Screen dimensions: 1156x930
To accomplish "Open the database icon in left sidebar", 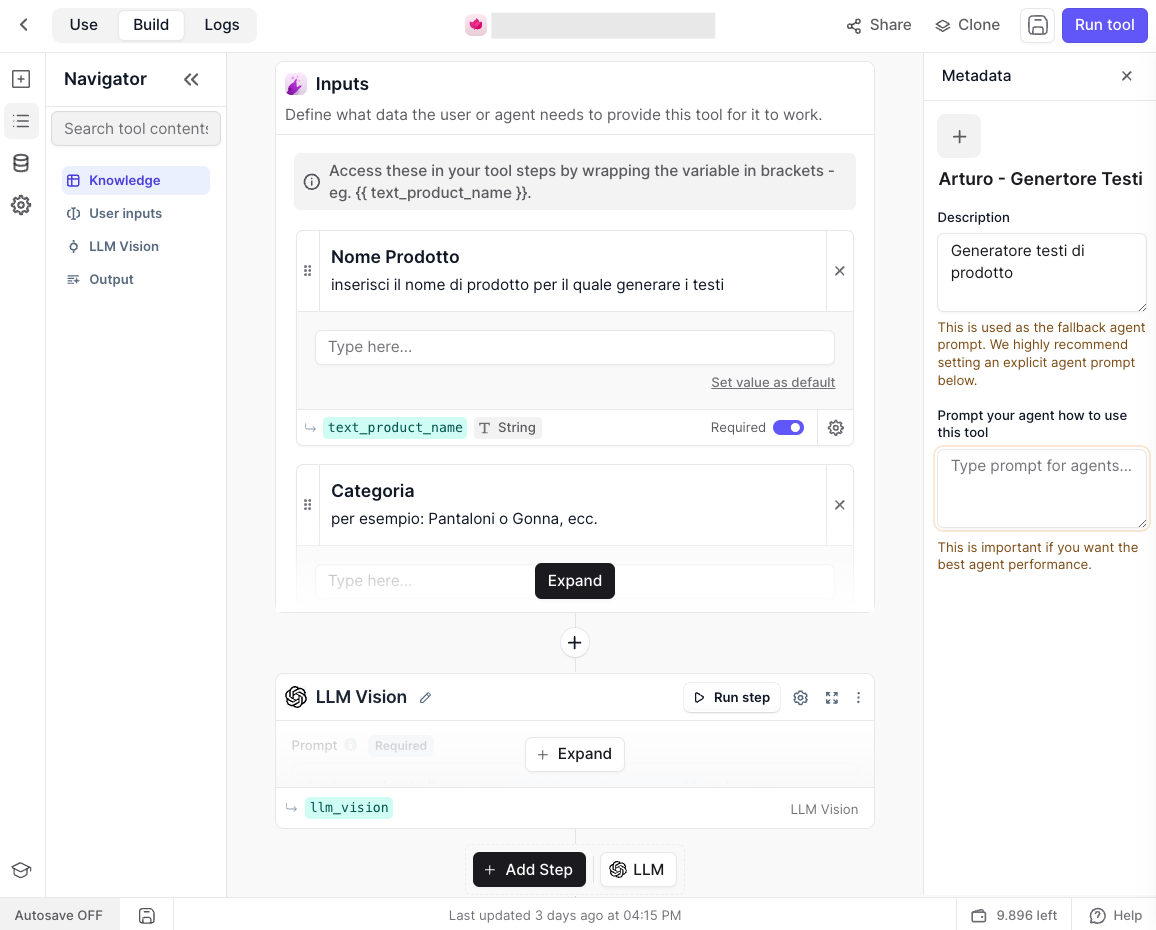I will (x=21, y=163).
